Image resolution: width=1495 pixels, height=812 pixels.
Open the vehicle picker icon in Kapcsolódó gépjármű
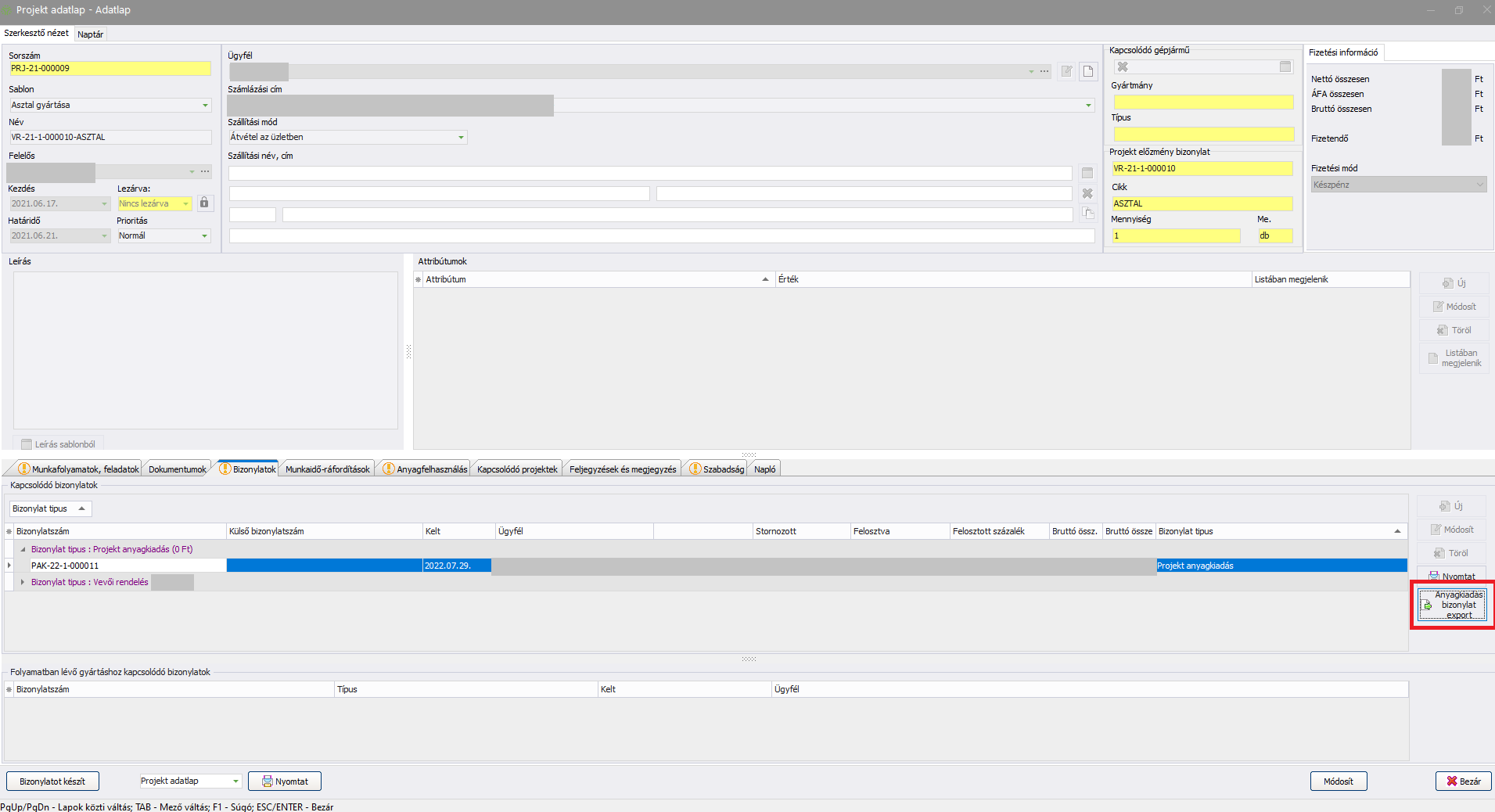(x=1285, y=67)
